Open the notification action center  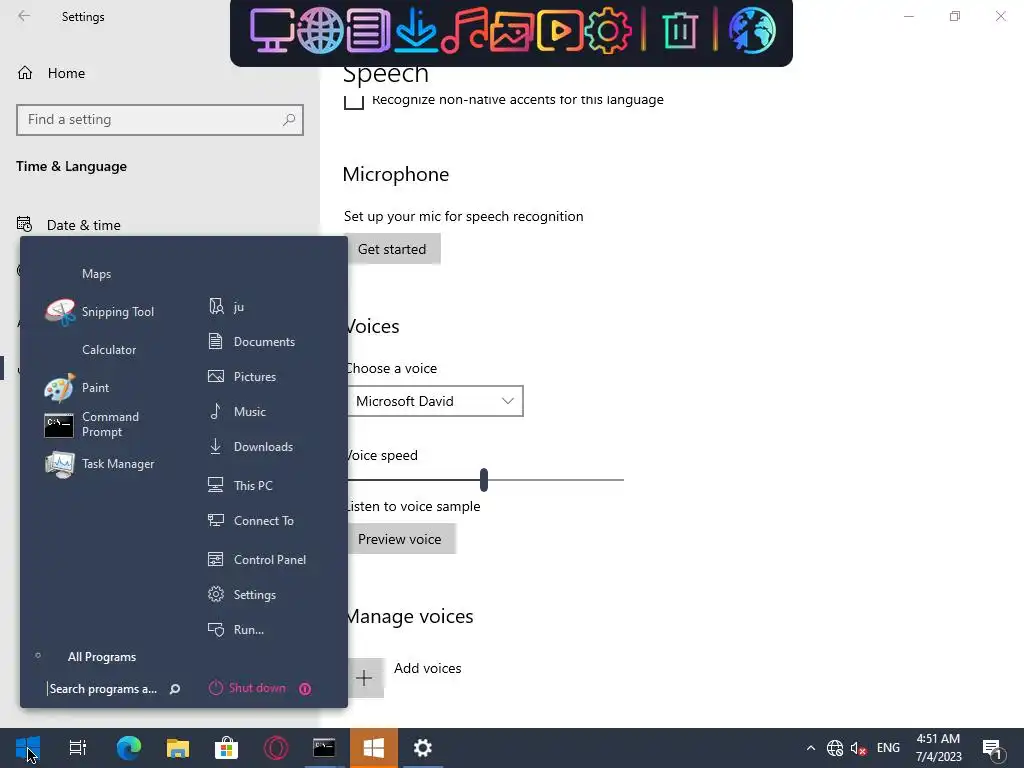pyautogui.click(x=992, y=748)
